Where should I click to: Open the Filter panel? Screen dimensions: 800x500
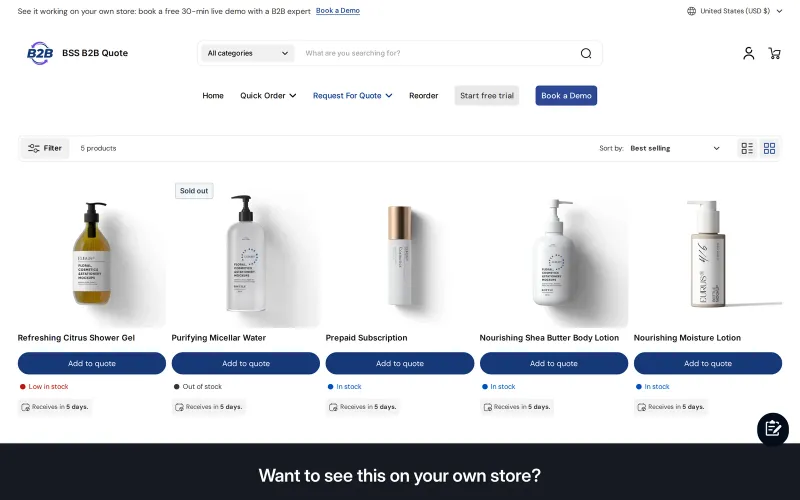45,148
